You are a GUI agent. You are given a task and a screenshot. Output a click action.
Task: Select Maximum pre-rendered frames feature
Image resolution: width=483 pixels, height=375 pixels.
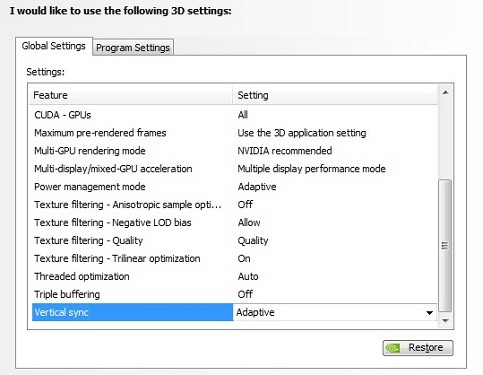click(x=100, y=133)
